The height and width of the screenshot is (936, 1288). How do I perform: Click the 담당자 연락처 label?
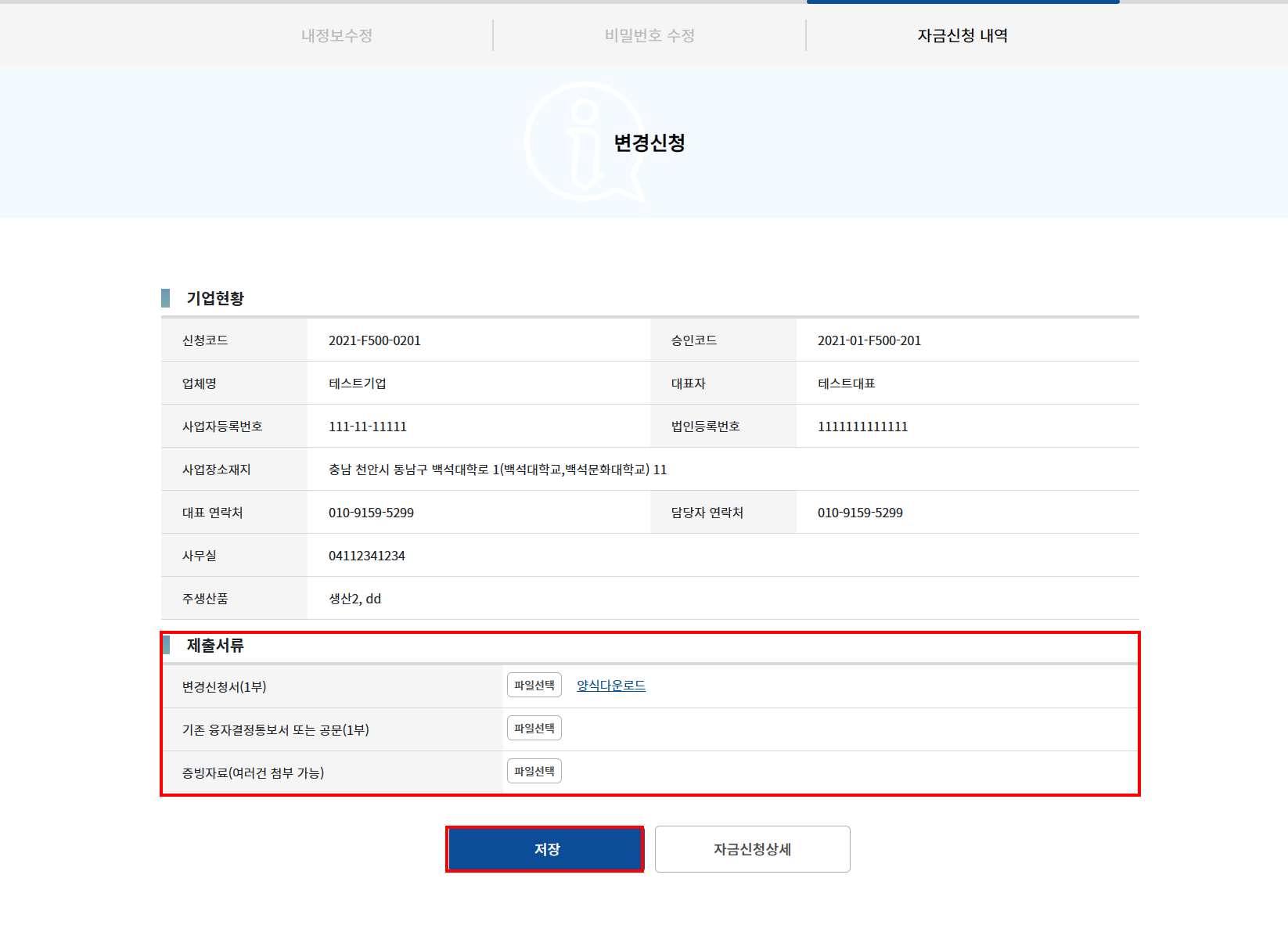tap(707, 513)
